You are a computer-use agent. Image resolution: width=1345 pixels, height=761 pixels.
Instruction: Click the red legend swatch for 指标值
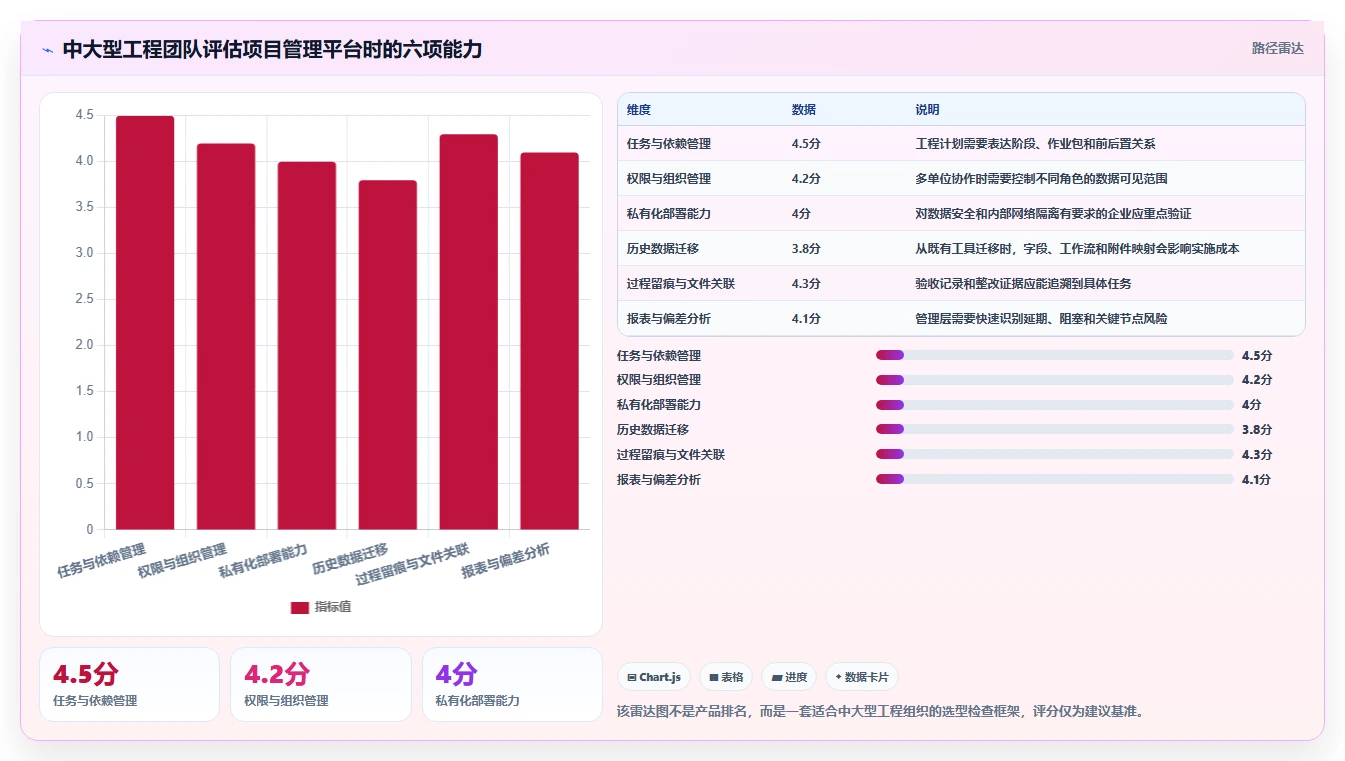pyautogui.click(x=300, y=607)
